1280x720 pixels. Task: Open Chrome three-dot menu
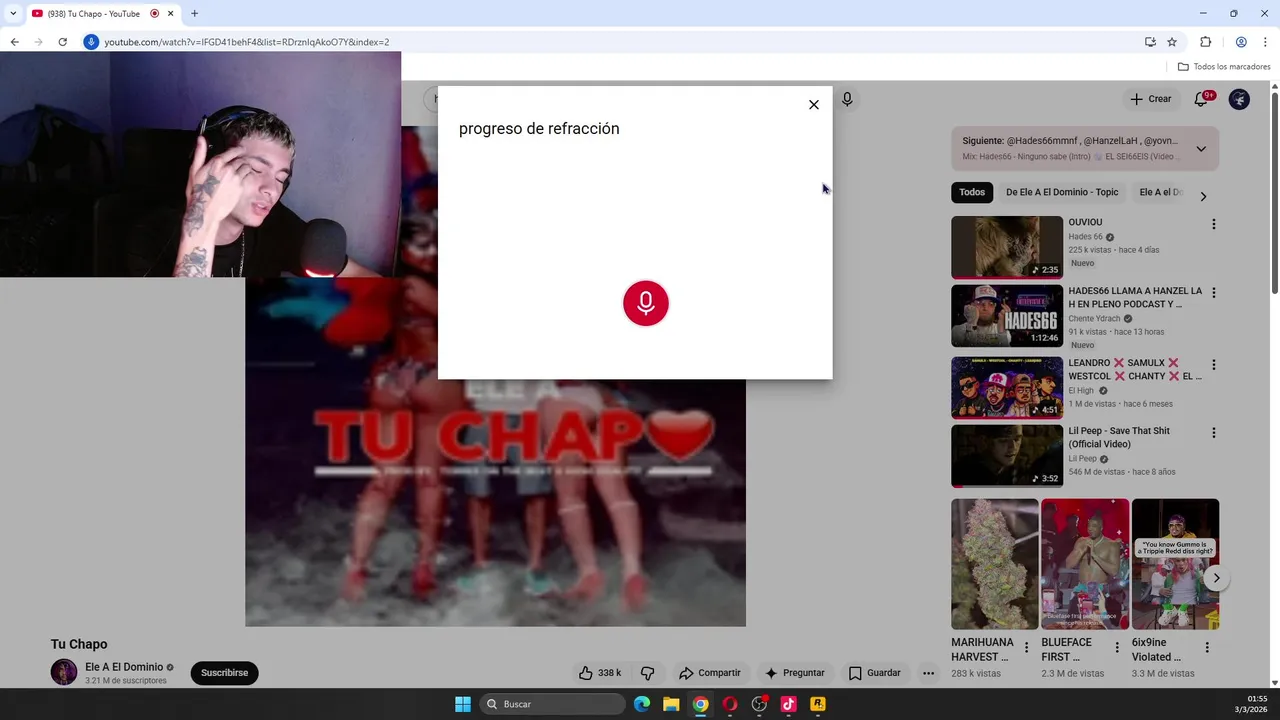[1265, 42]
